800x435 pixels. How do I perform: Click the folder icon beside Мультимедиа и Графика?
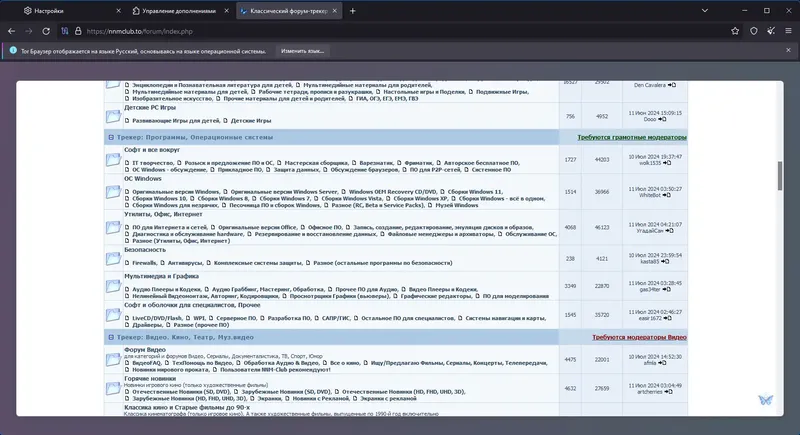(113, 286)
